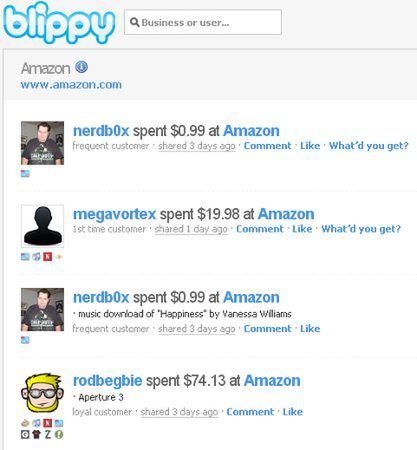Click the gray G icon under rodbegbie's avatar
Screen dimensions: 417x450
point(25,434)
